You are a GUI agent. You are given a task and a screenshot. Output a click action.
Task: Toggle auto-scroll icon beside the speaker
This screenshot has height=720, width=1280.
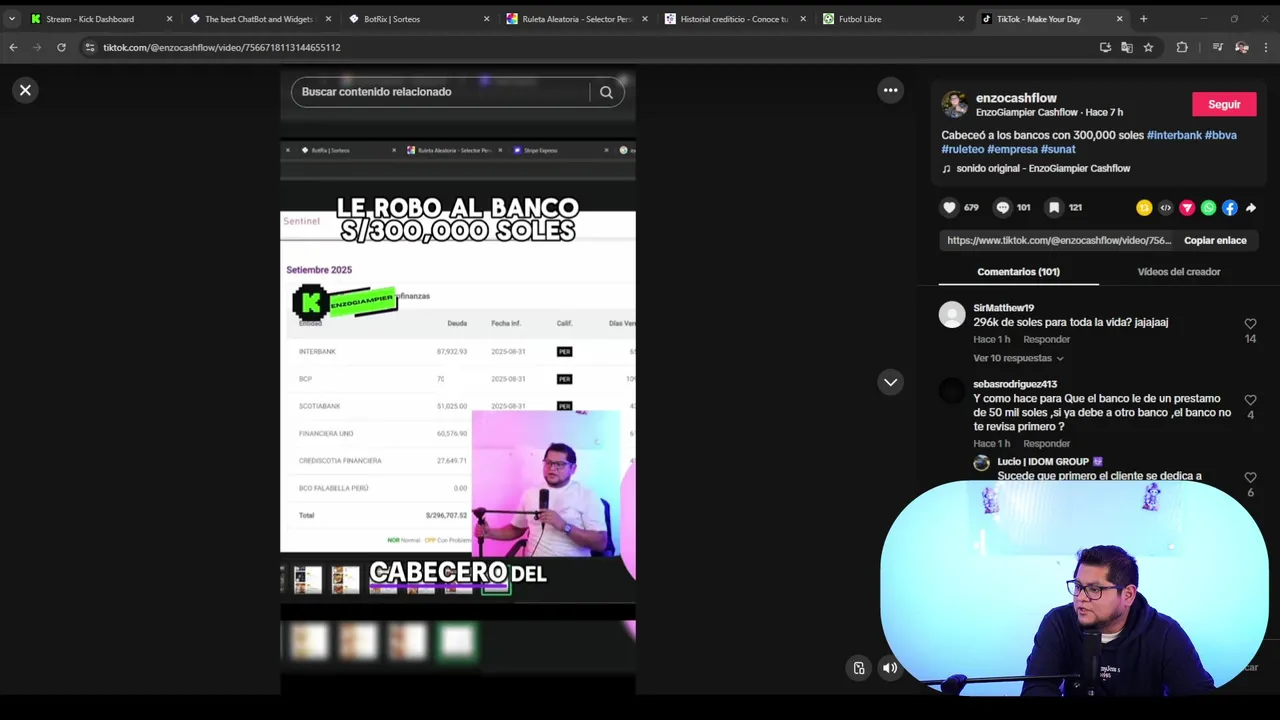(x=859, y=668)
